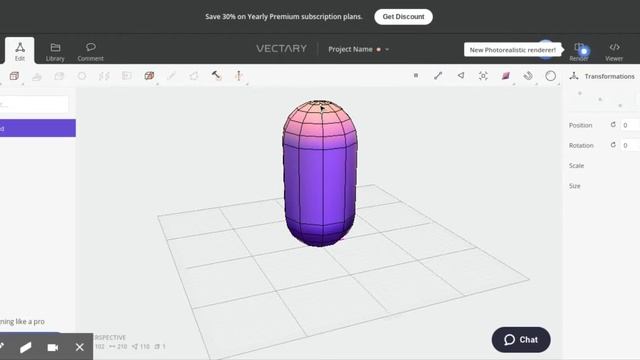Dismiss the New Photorealistic renderer tooltip

[x=512, y=50]
